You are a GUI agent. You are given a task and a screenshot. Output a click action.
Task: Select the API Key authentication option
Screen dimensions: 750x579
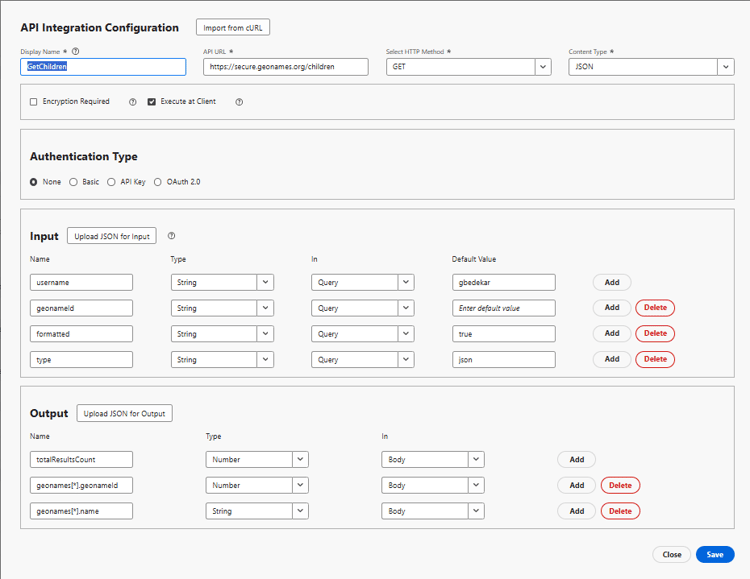point(112,182)
